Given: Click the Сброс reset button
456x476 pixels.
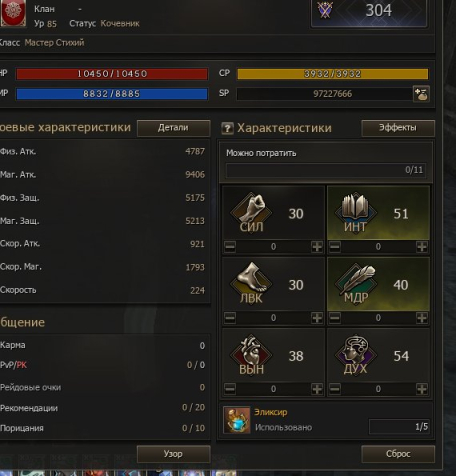Looking at the screenshot, I should pyautogui.click(x=398, y=454).
